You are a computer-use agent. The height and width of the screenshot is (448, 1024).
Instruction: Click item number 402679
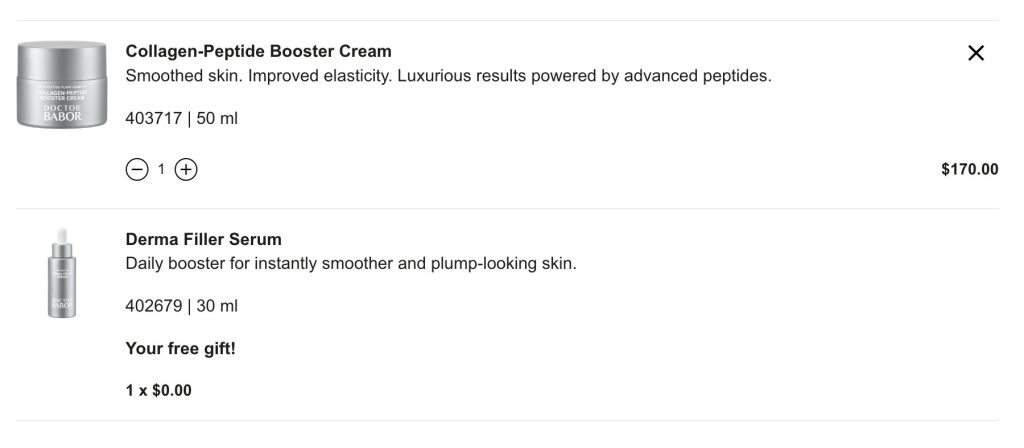pos(153,306)
